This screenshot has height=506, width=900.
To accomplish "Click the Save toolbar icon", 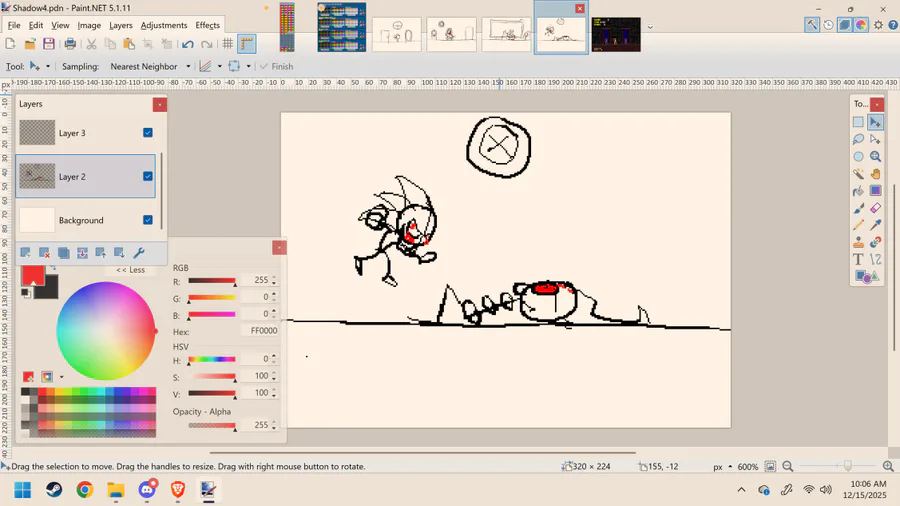I will pos(49,44).
